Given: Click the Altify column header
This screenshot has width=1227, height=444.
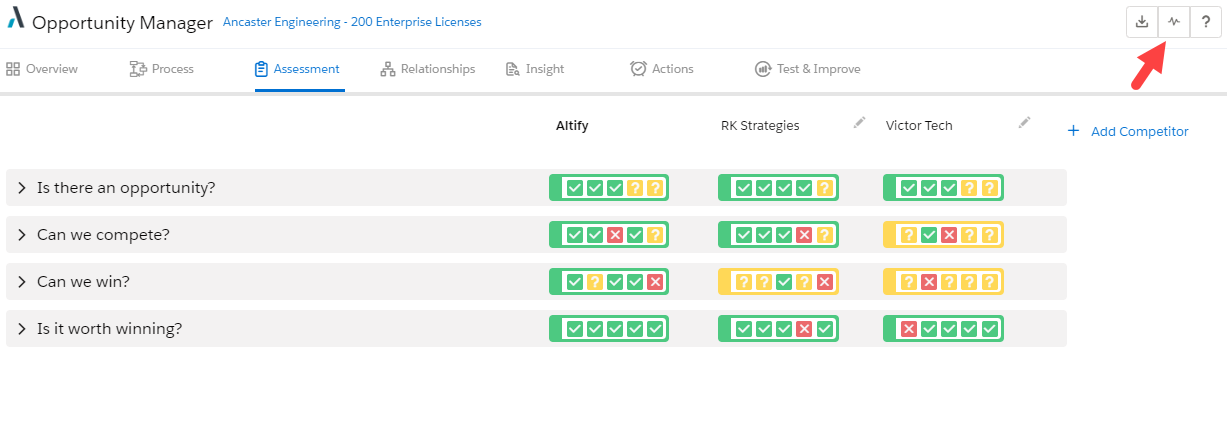Looking at the screenshot, I should click(573, 126).
